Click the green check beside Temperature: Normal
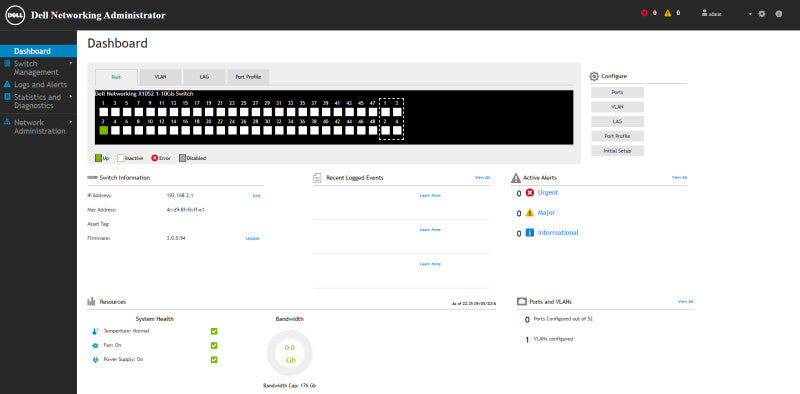Image resolution: width=800 pixels, height=394 pixels. click(214, 331)
